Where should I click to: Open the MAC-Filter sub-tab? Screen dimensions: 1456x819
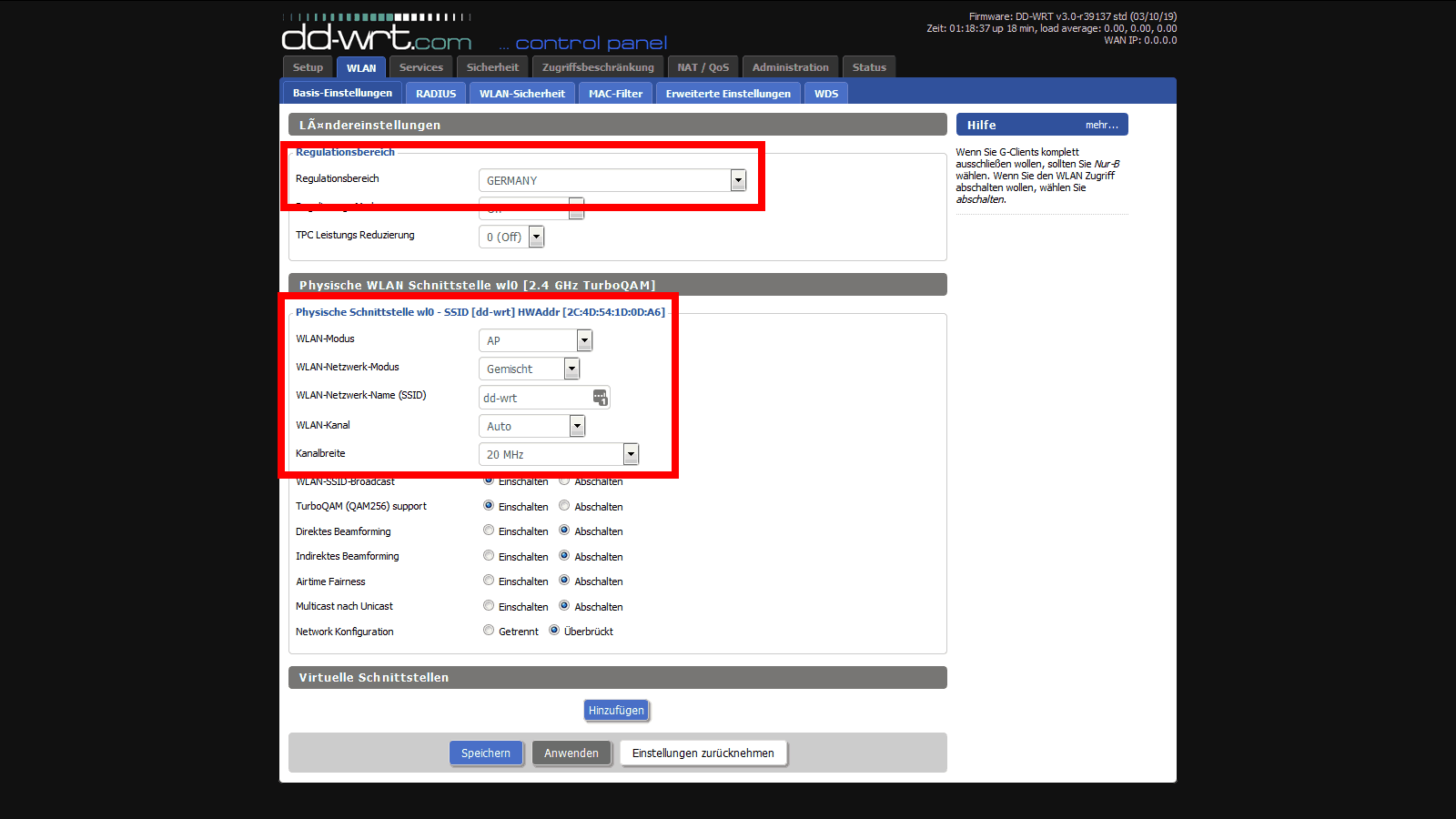[x=615, y=94]
